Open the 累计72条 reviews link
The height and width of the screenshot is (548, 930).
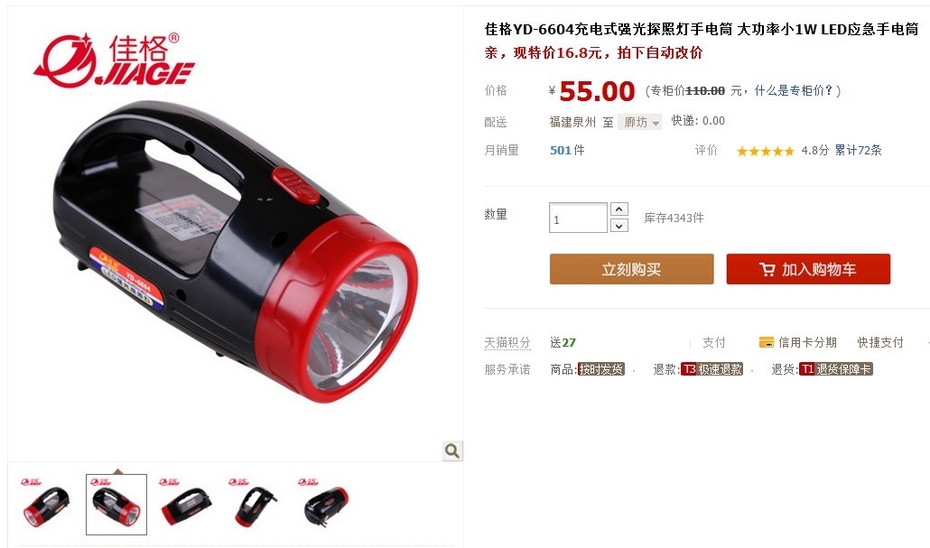click(x=858, y=150)
